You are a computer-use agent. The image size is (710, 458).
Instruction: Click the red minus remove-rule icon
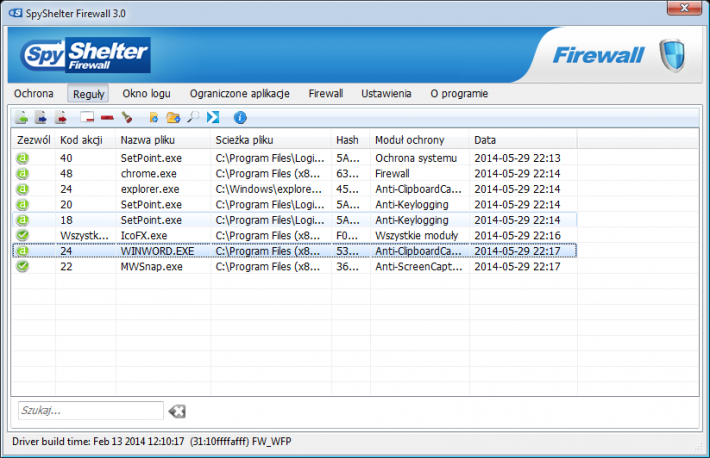tap(107, 118)
